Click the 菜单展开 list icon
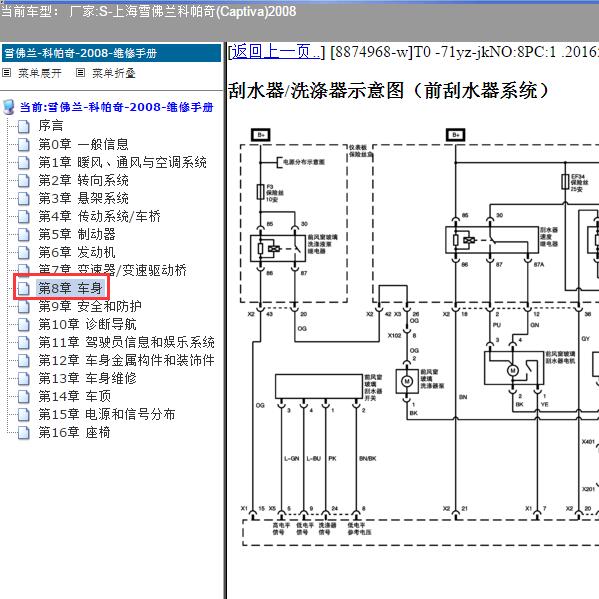Viewport: 599px width, 599px height. coord(6,73)
